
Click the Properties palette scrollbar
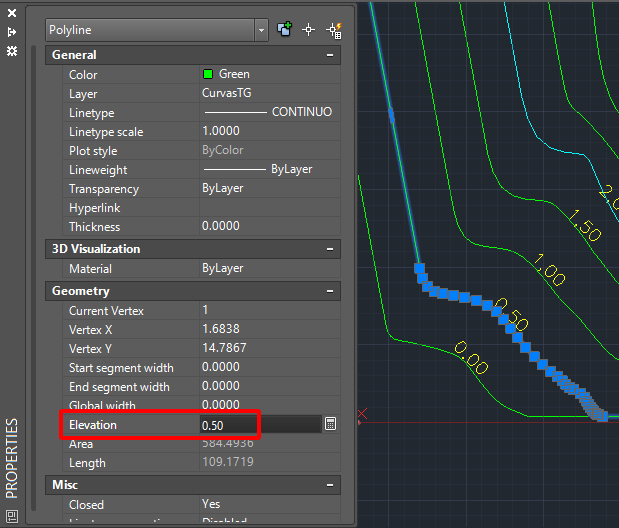tap(34, 278)
